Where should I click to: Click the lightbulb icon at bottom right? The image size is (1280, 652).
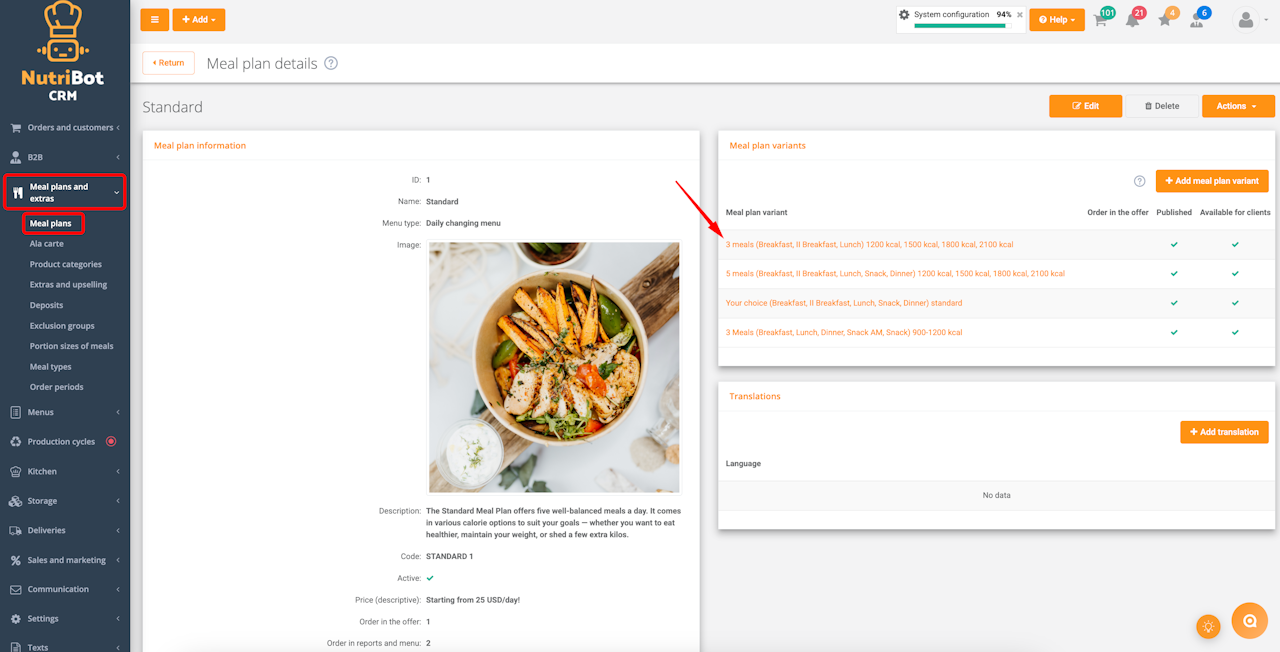[1208, 627]
